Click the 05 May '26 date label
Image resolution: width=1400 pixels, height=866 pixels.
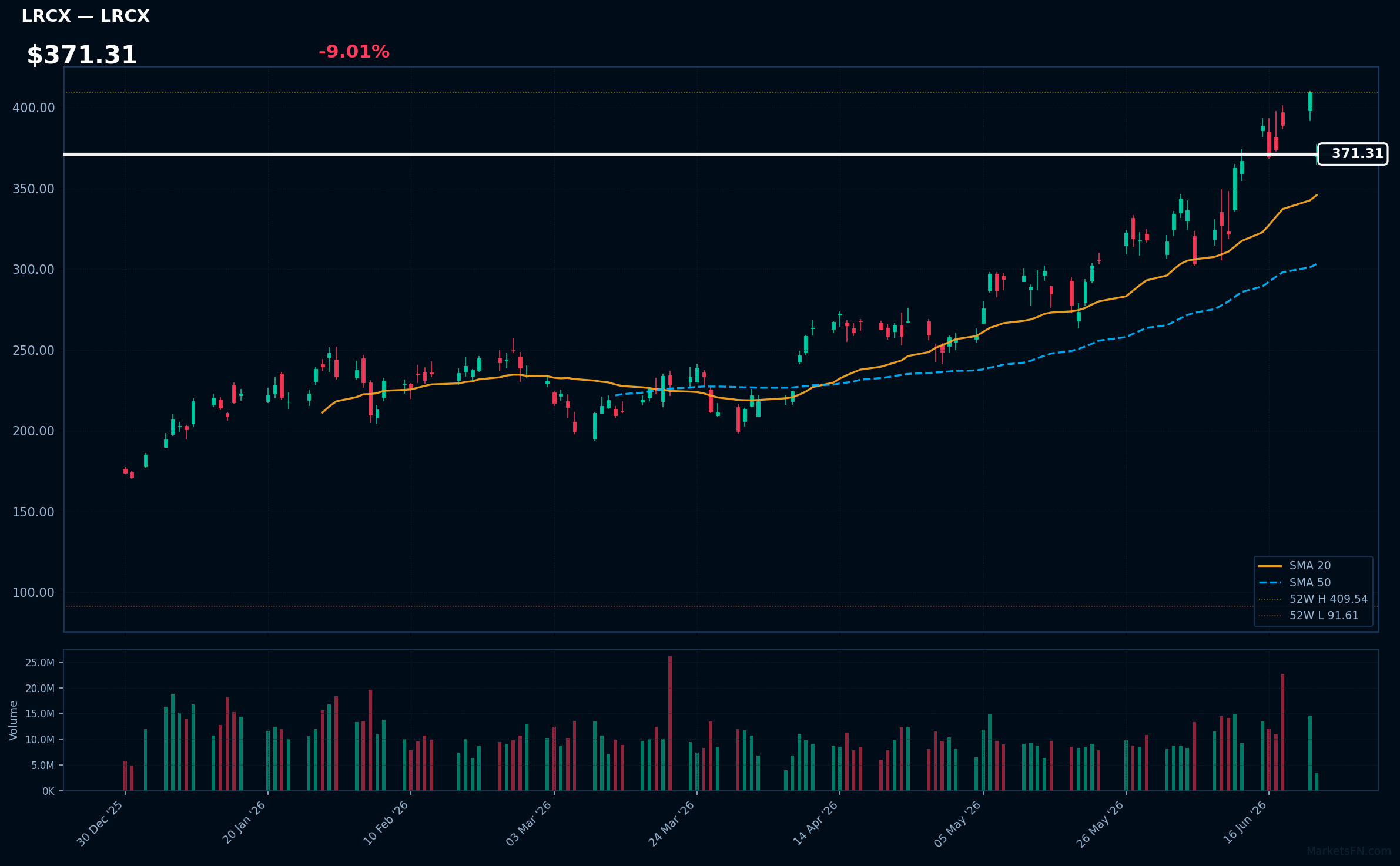(x=957, y=823)
